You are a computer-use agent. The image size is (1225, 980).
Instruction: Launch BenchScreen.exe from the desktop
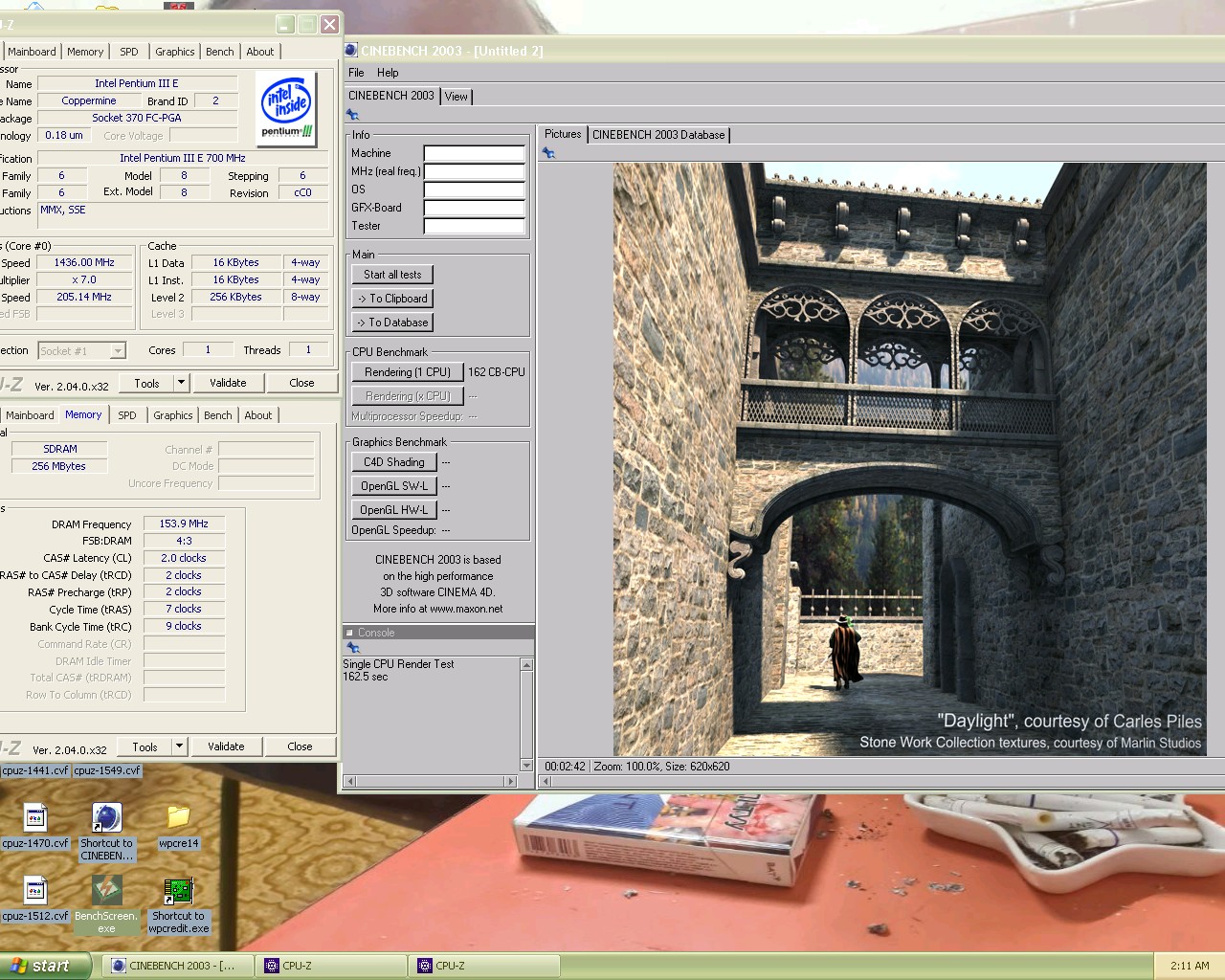pyautogui.click(x=106, y=904)
